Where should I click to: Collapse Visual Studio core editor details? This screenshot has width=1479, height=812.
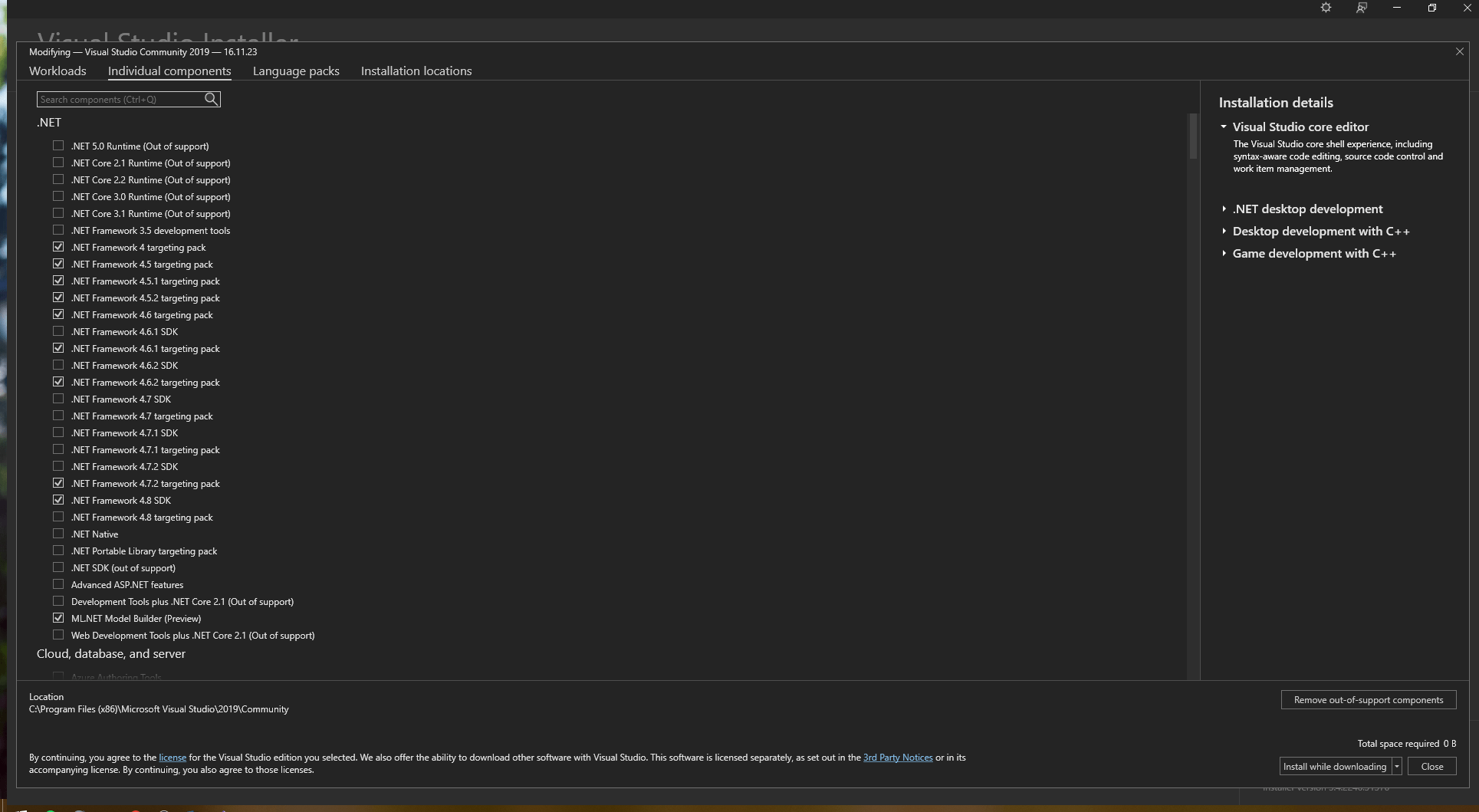[x=1224, y=127]
